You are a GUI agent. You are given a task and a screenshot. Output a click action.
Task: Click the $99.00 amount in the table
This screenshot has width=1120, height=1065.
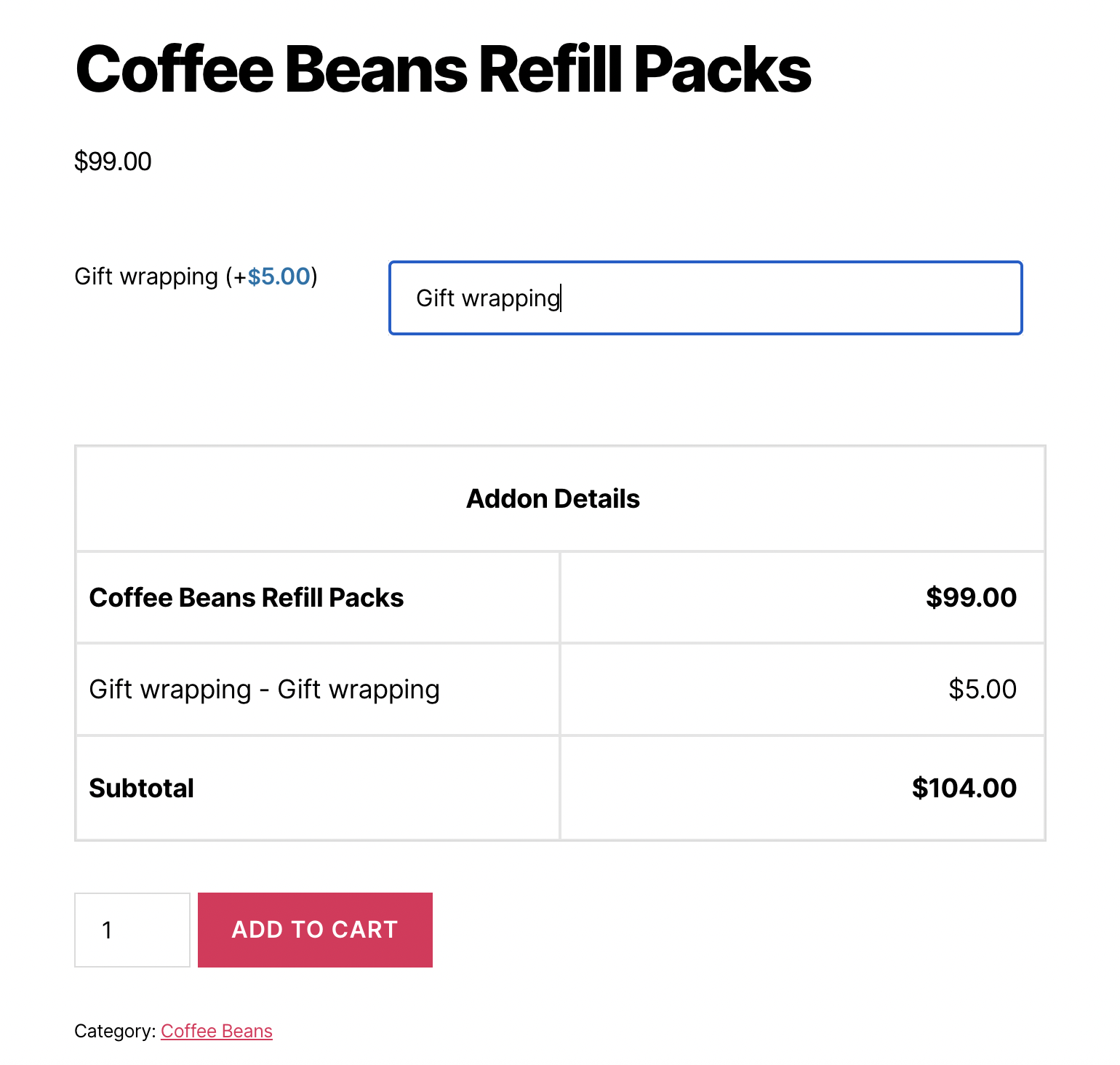971,598
